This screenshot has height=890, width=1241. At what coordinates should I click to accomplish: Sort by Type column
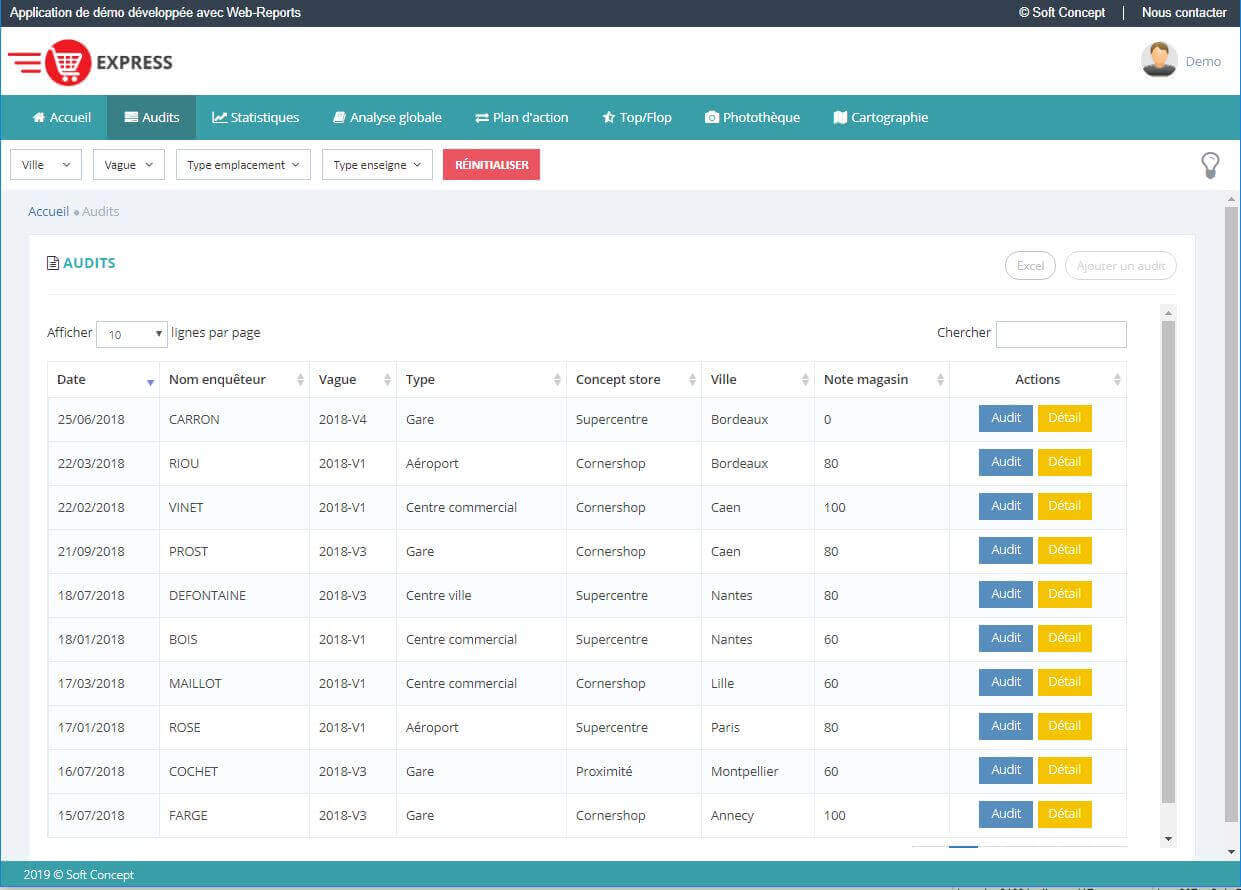click(x=481, y=380)
